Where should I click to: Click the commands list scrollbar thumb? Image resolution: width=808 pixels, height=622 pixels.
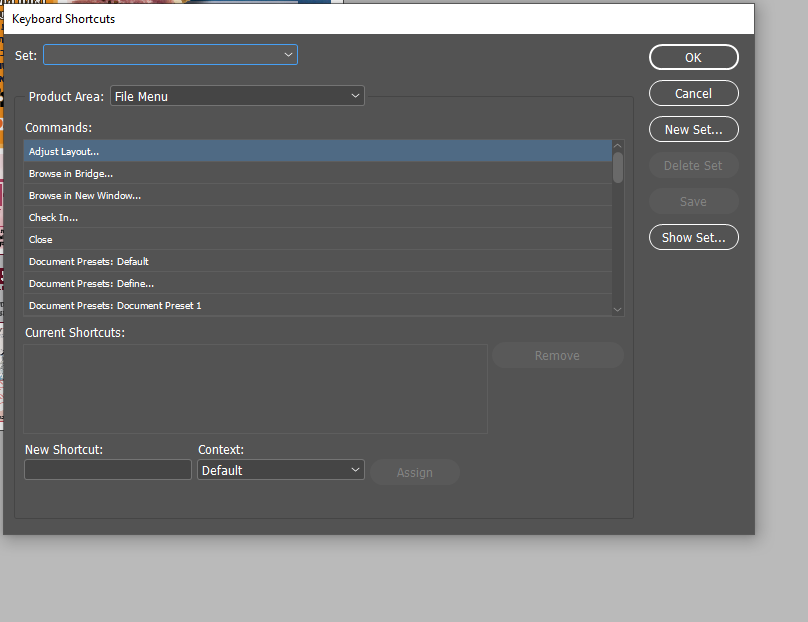click(x=618, y=167)
